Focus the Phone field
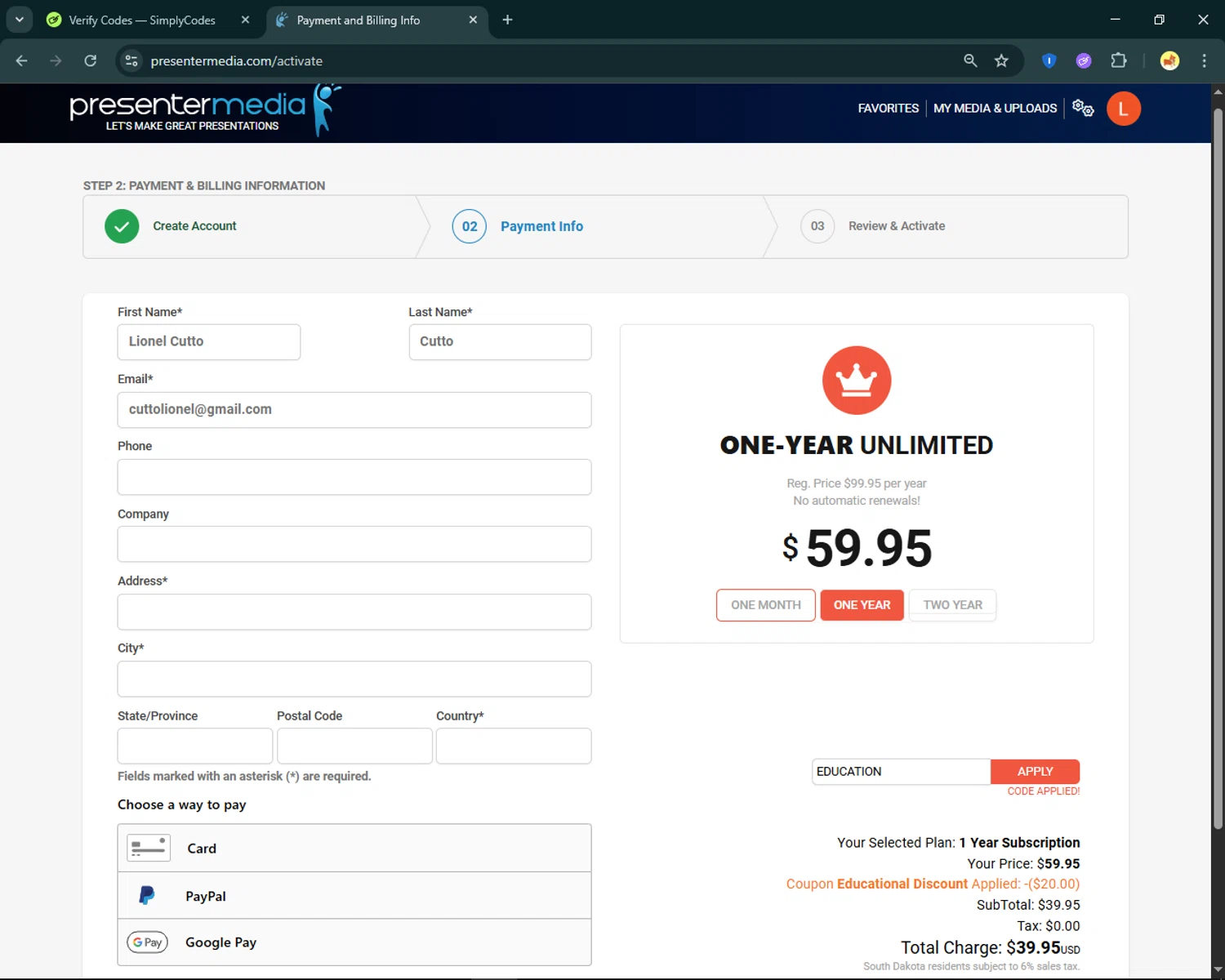Image resolution: width=1225 pixels, height=980 pixels. coord(354,477)
